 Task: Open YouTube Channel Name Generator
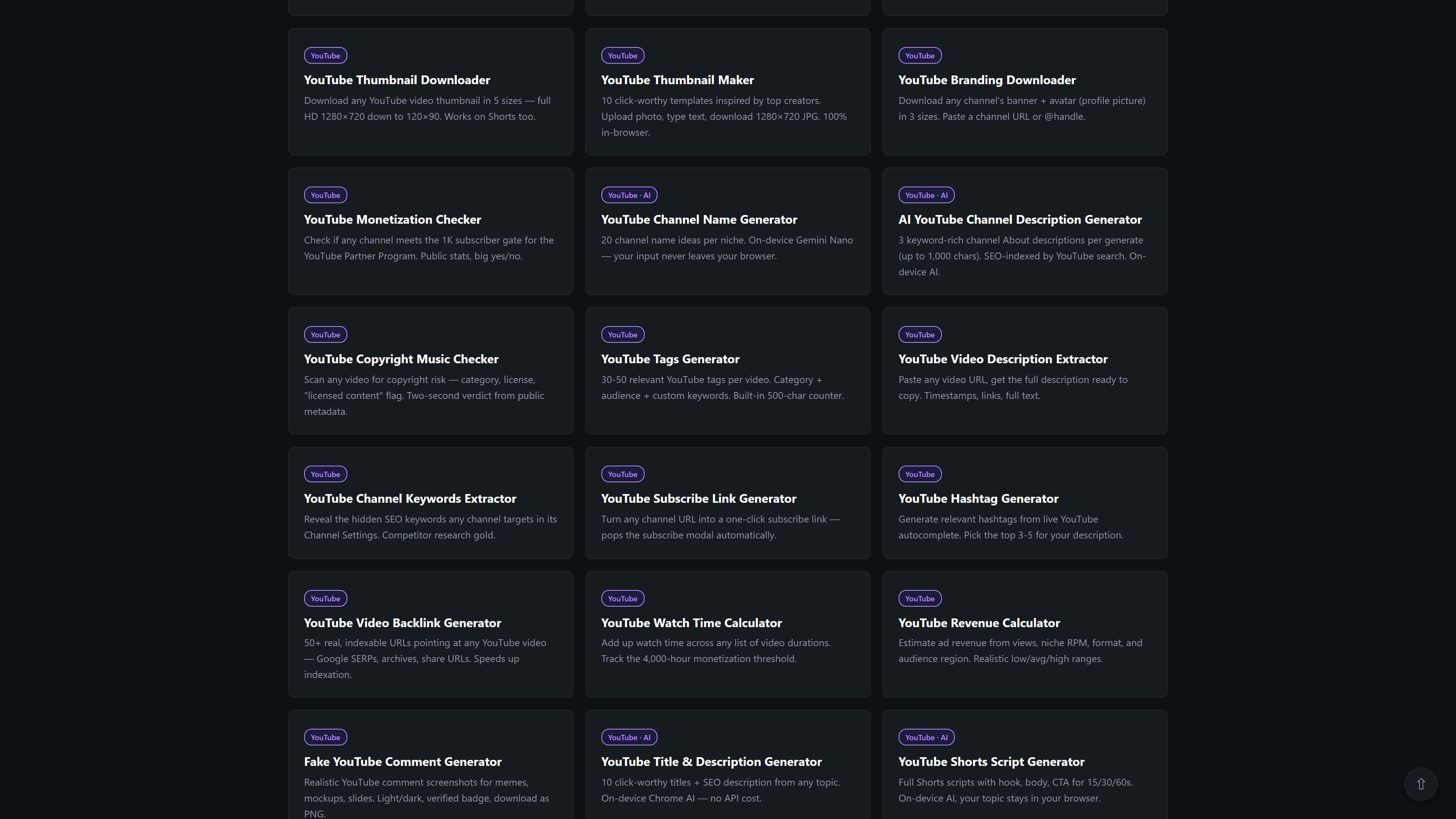click(x=698, y=220)
